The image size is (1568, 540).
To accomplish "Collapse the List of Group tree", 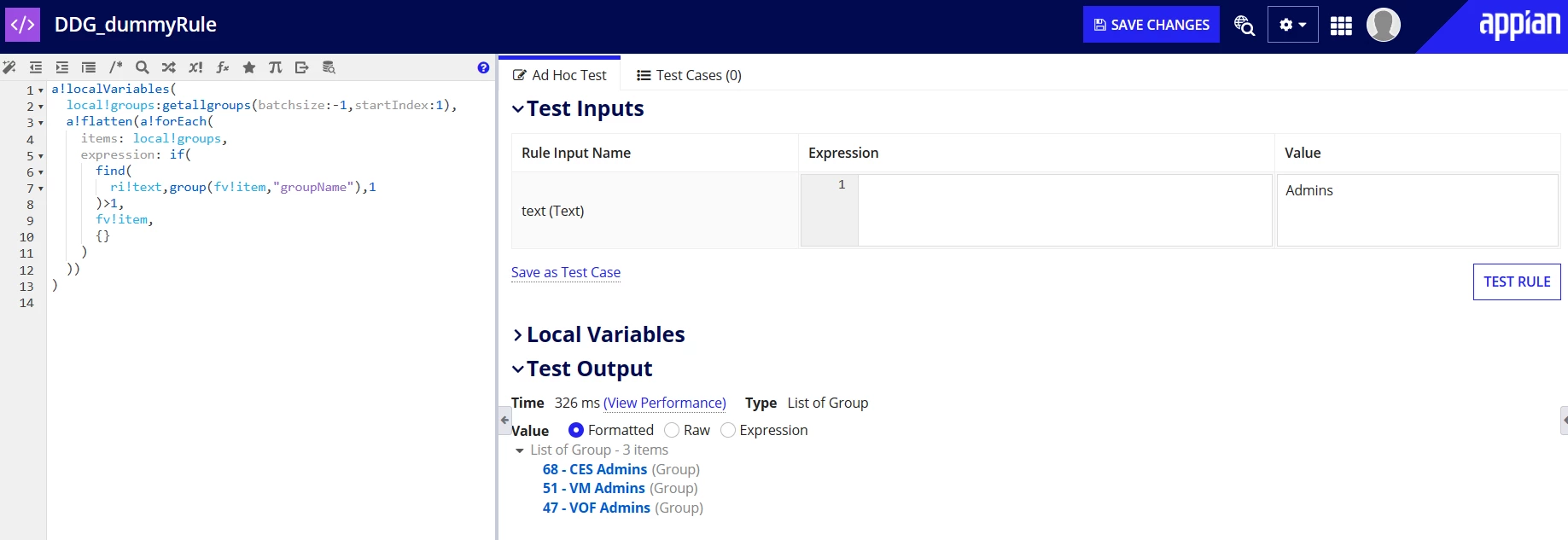I will (x=519, y=450).
